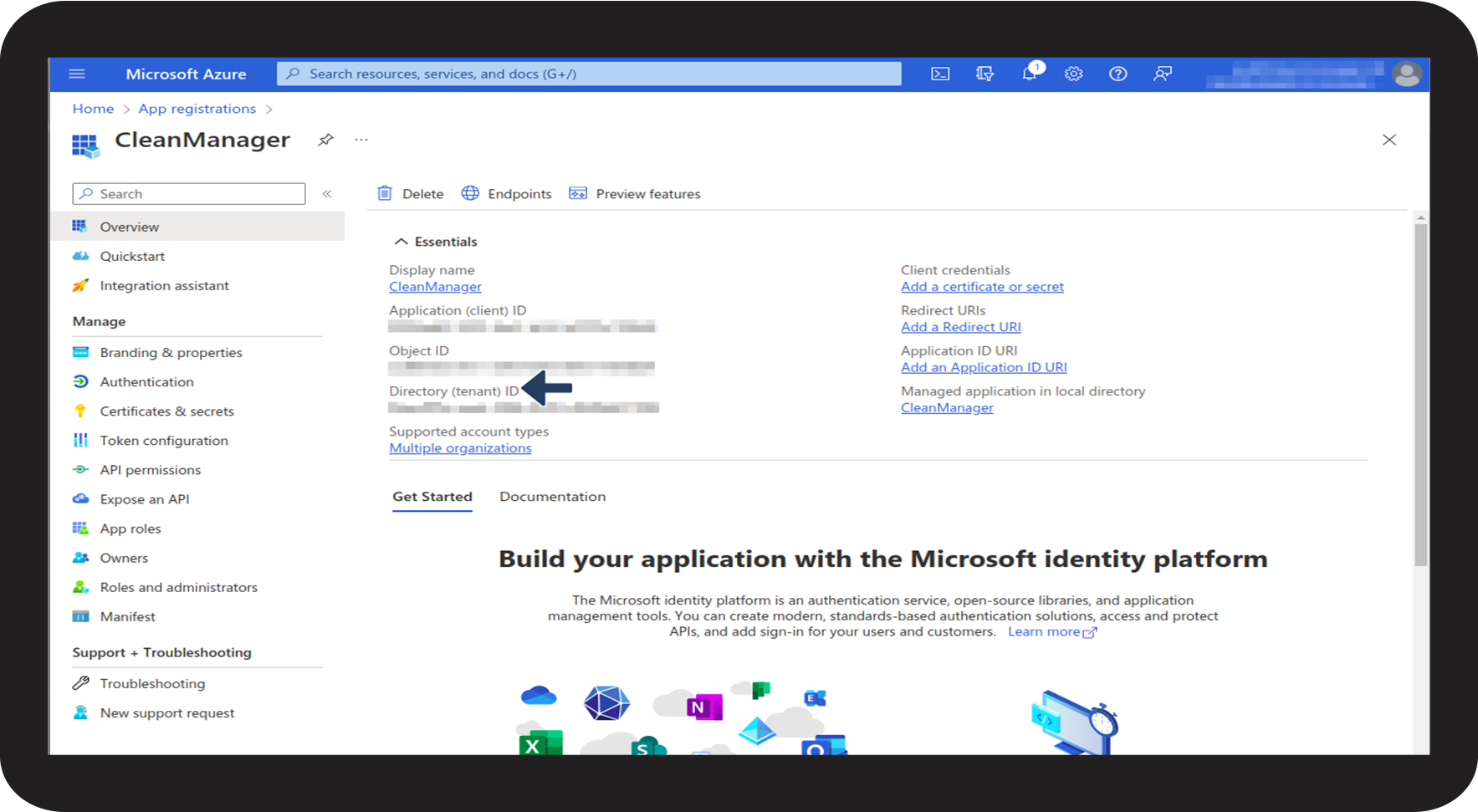Click the Directories and subscriptions filter icon

(x=984, y=74)
